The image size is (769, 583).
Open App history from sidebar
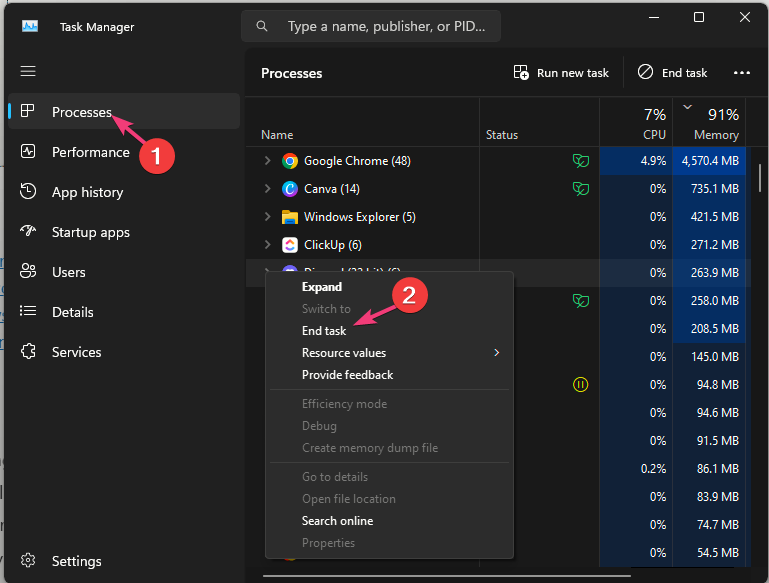pyautogui.click(x=87, y=192)
